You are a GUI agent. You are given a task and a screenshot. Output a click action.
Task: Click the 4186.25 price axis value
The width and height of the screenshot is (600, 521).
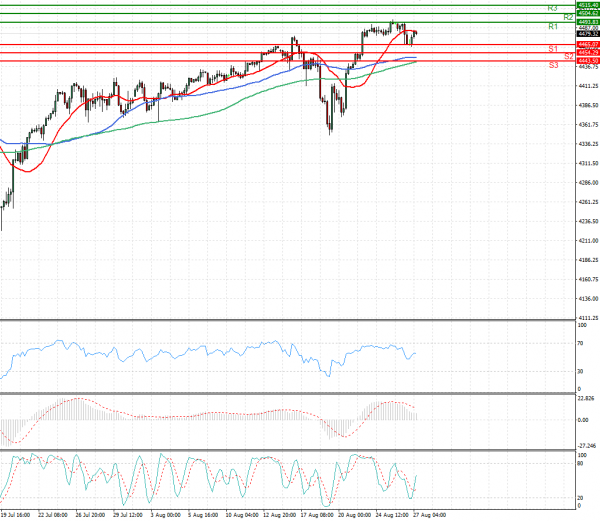tap(588, 260)
